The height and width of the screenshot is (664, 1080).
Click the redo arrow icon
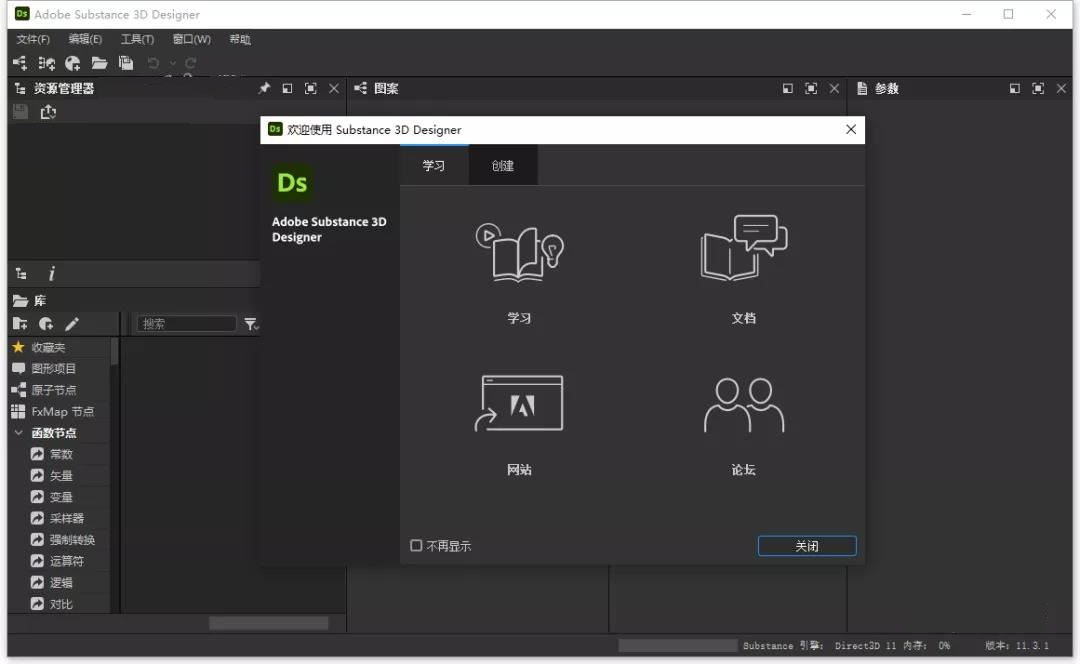click(x=191, y=63)
